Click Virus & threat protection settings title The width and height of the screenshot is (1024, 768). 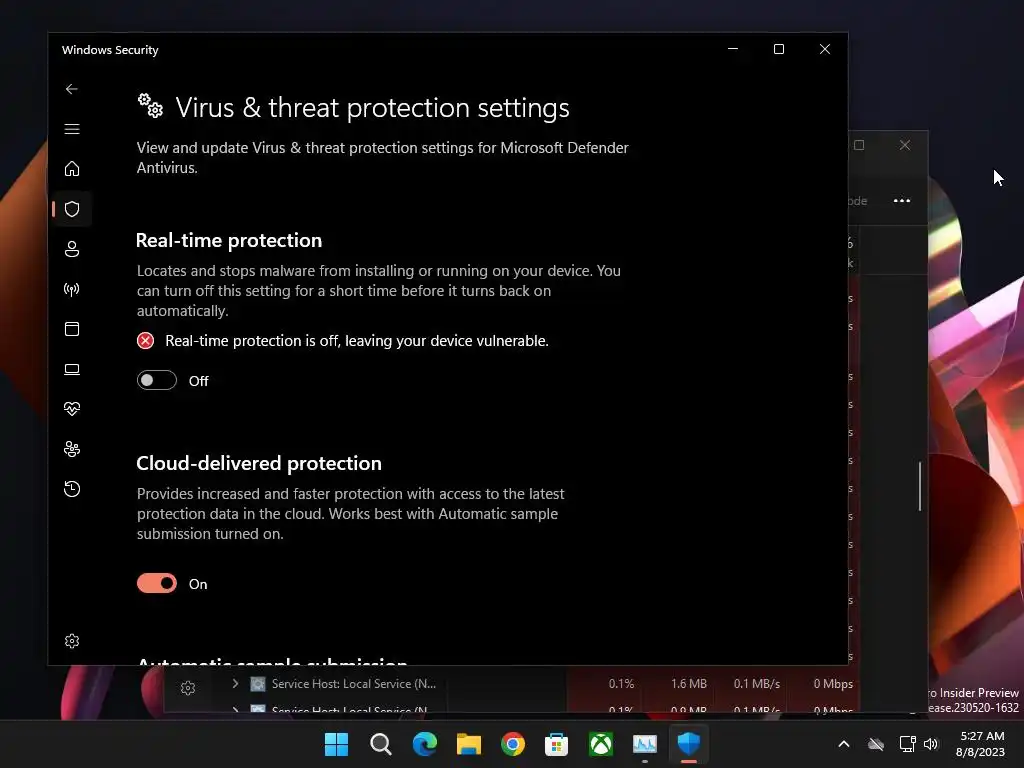click(372, 108)
